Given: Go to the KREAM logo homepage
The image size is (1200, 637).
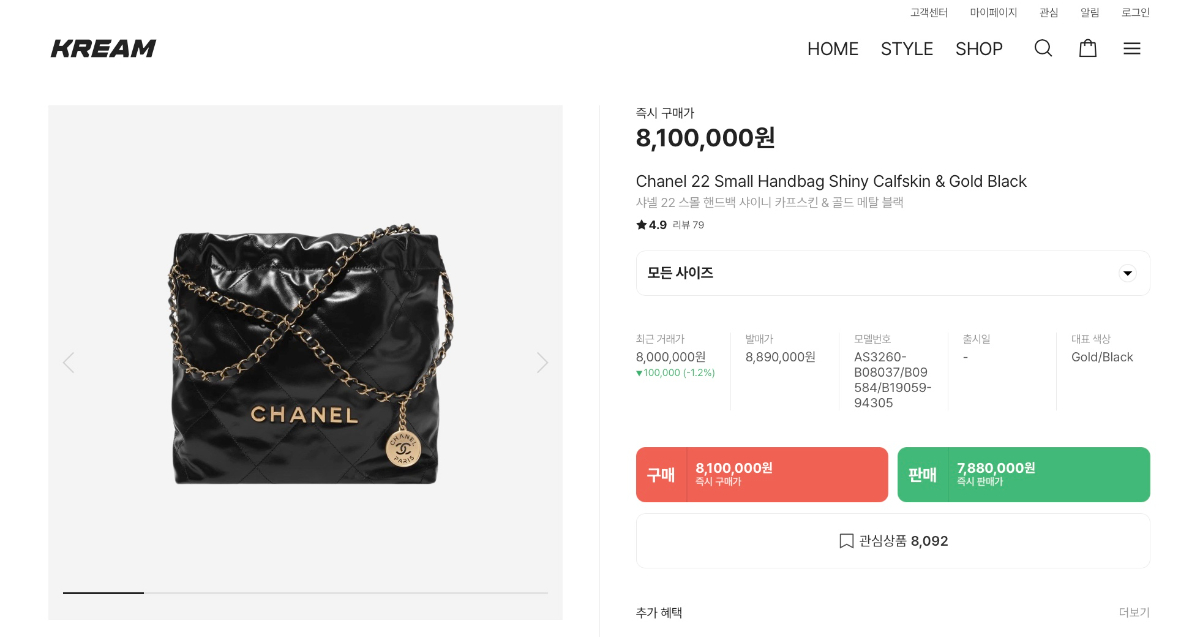Looking at the screenshot, I should tap(104, 48).
